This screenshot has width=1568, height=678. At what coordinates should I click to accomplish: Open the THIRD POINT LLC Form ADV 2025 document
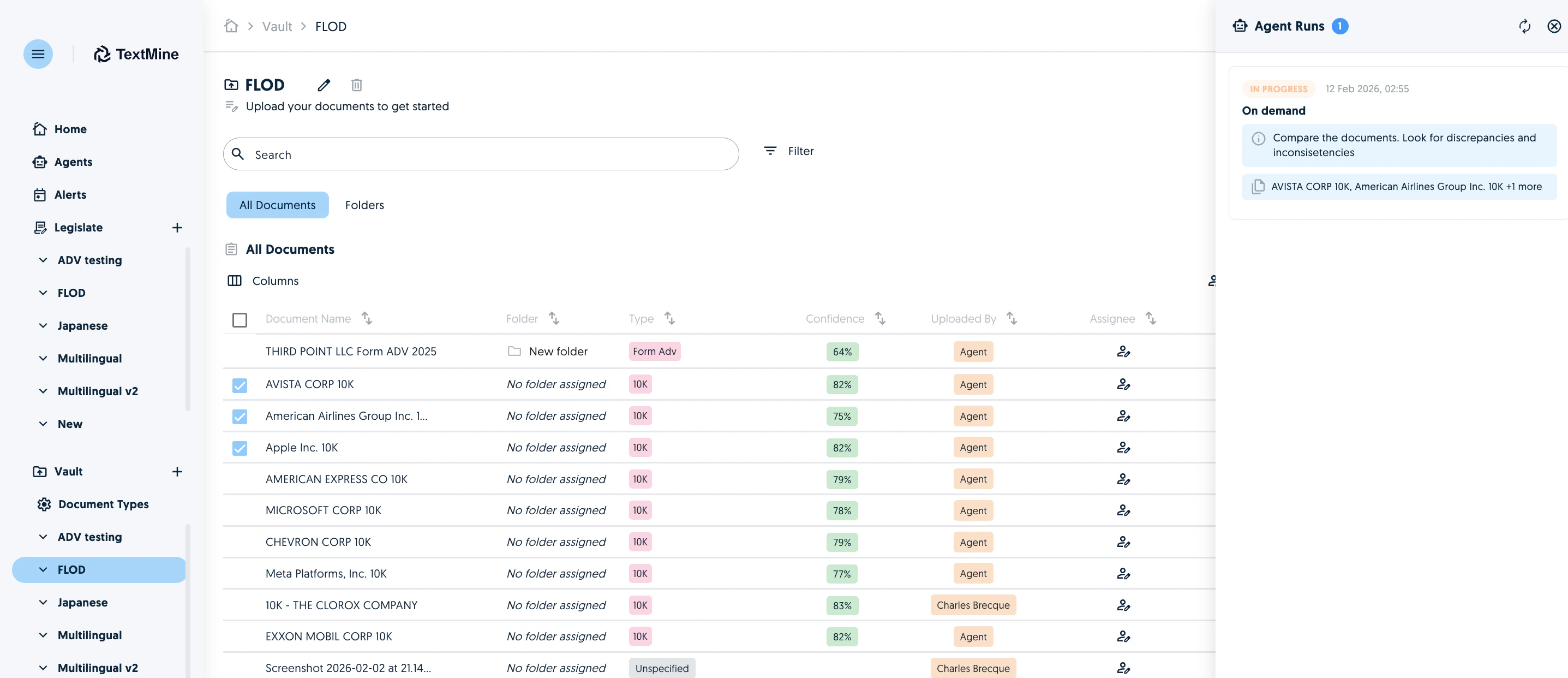point(351,352)
